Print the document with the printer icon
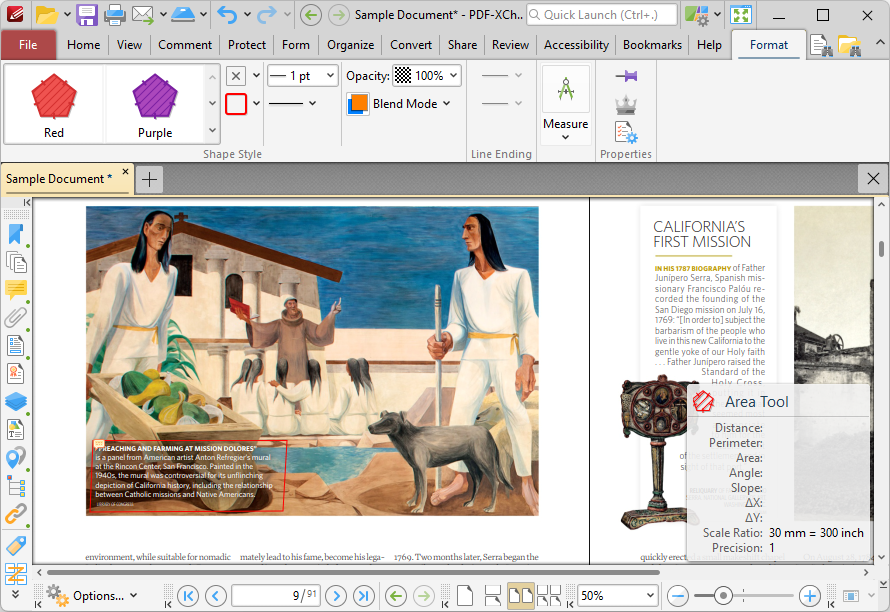Viewport: 890px width, 612px height. click(115, 15)
